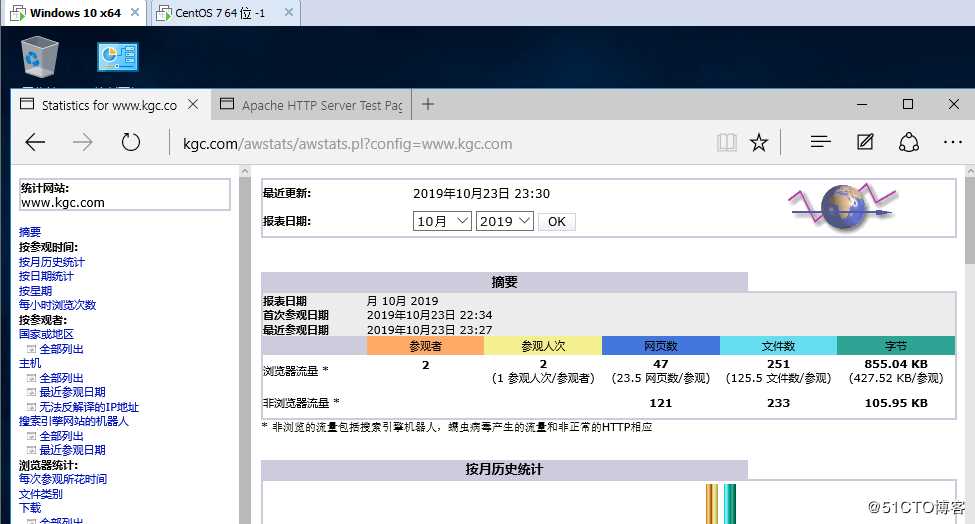Open the 每小时浏览次数 sidebar link
Image resolution: width=975 pixels, height=524 pixels.
pyautogui.click(x=57, y=305)
